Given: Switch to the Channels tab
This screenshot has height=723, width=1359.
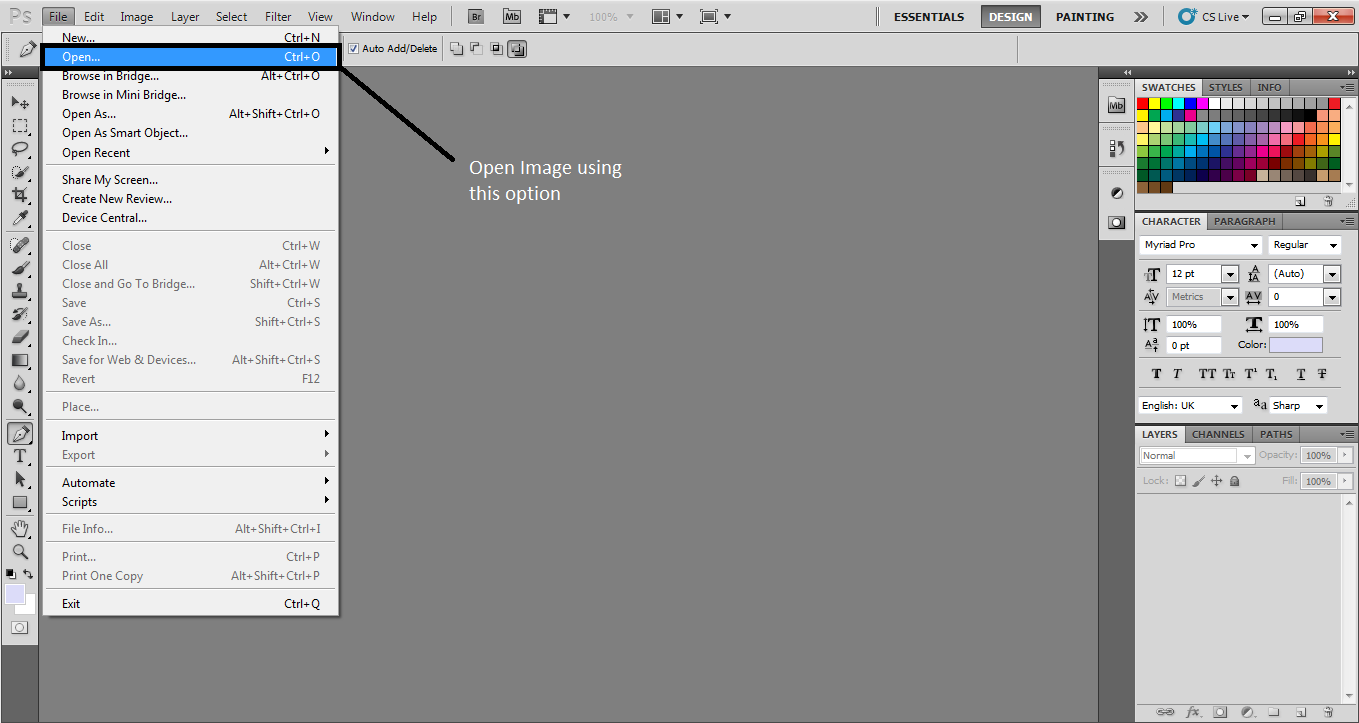Looking at the screenshot, I should point(1218,434).
